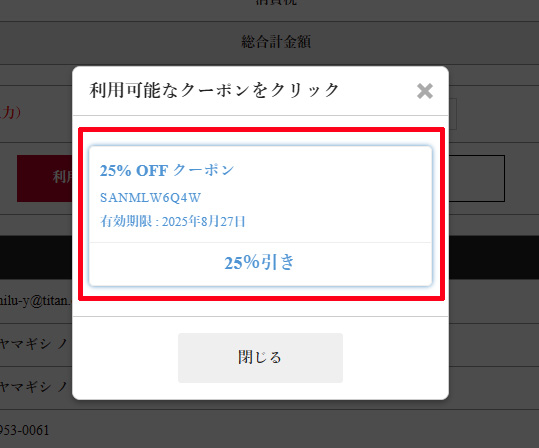Click the coupon code SANMLW6Q4W
Screen dimensions: 539x448
[150, 197]
